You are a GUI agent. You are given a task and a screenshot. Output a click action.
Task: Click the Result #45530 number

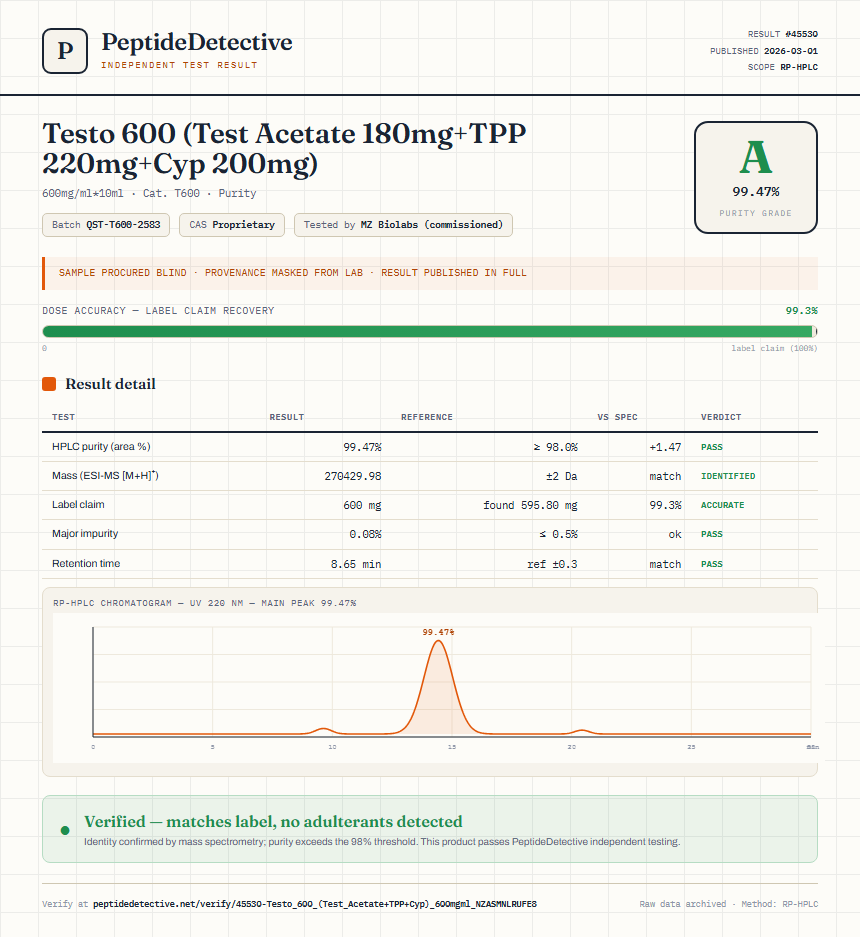pos(801,34)
